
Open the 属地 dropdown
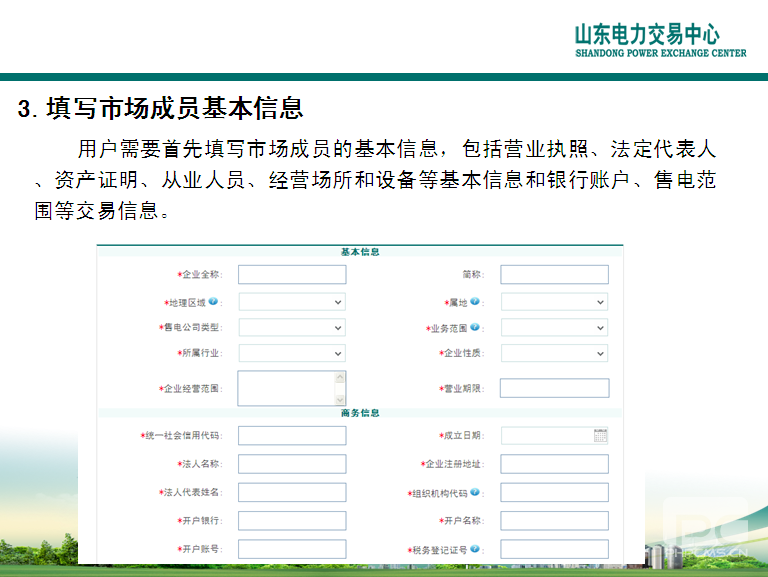coord(554,302)
